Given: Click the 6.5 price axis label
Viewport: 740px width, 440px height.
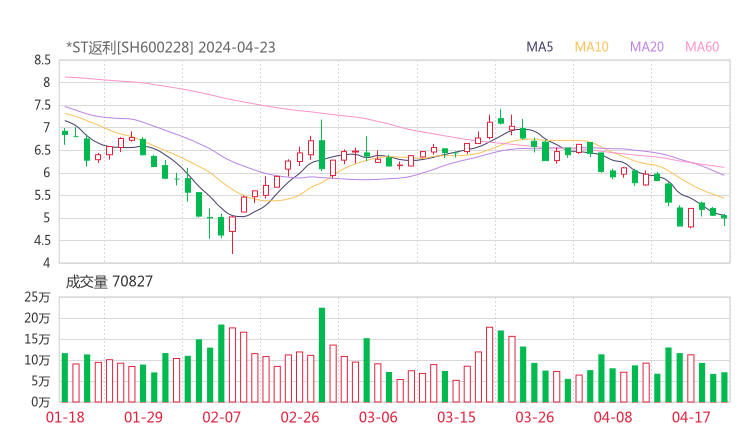Looking at the screenshot, I should (x=42, y=151).
